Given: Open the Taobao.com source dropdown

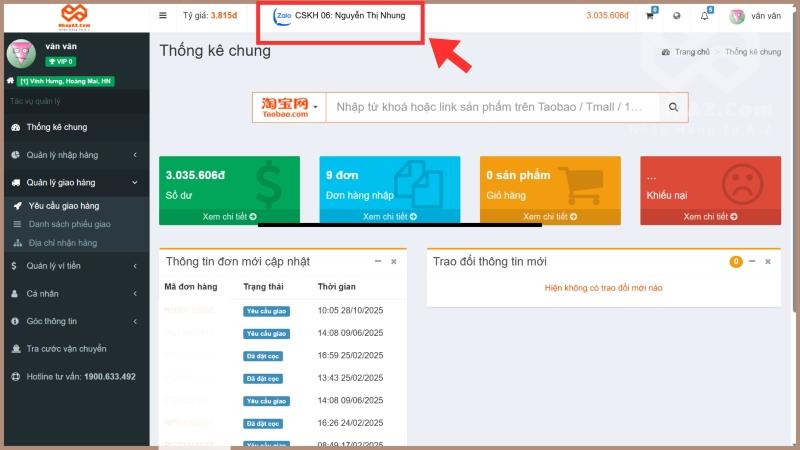Looking at the screenshot, I should click(x=289, y=107).
